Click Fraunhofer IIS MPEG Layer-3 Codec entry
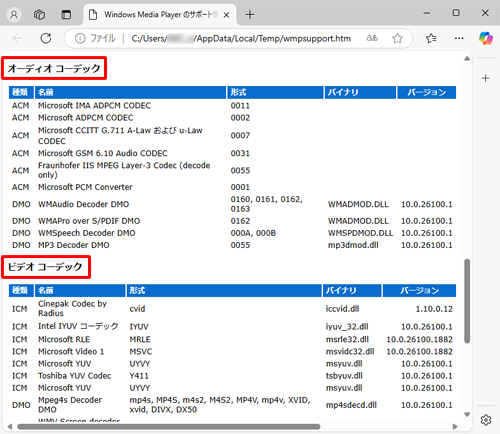This screenshot has height=434, width=500. tap(124, 170)
